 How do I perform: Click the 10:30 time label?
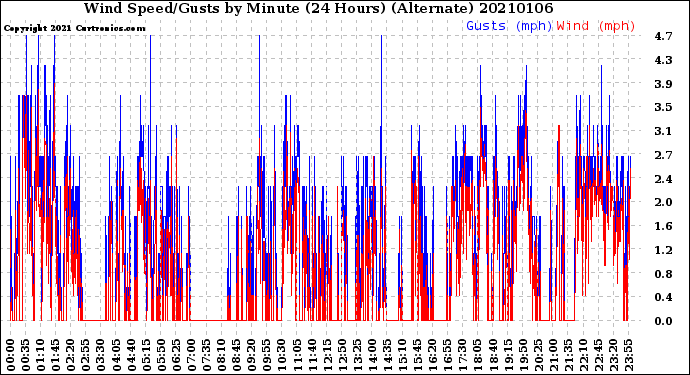282,355
